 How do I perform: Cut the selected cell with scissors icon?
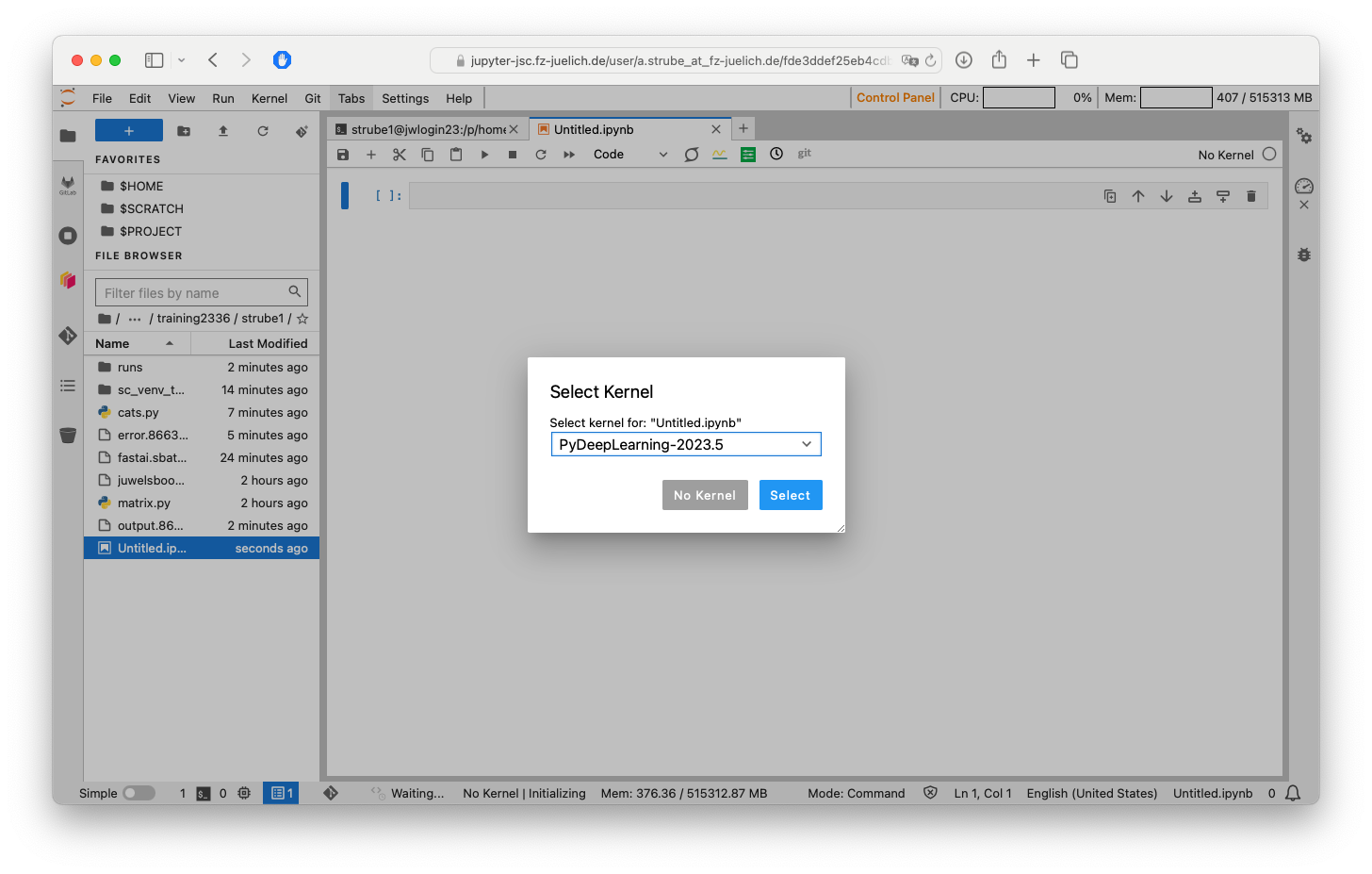[x=400, y=155]
